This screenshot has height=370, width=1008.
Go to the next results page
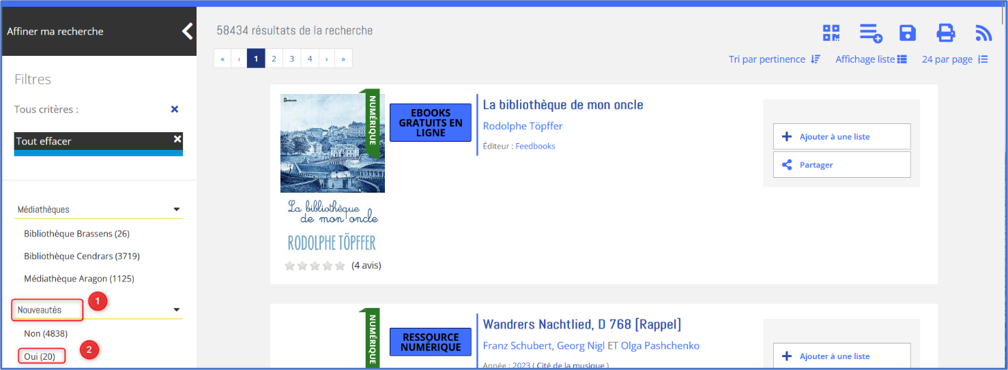(327, 58)
